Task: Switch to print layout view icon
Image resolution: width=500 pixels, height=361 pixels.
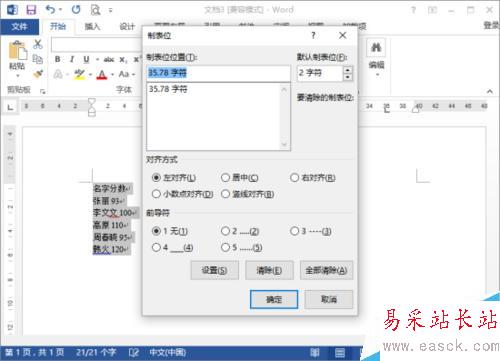Action: [340, 352]
